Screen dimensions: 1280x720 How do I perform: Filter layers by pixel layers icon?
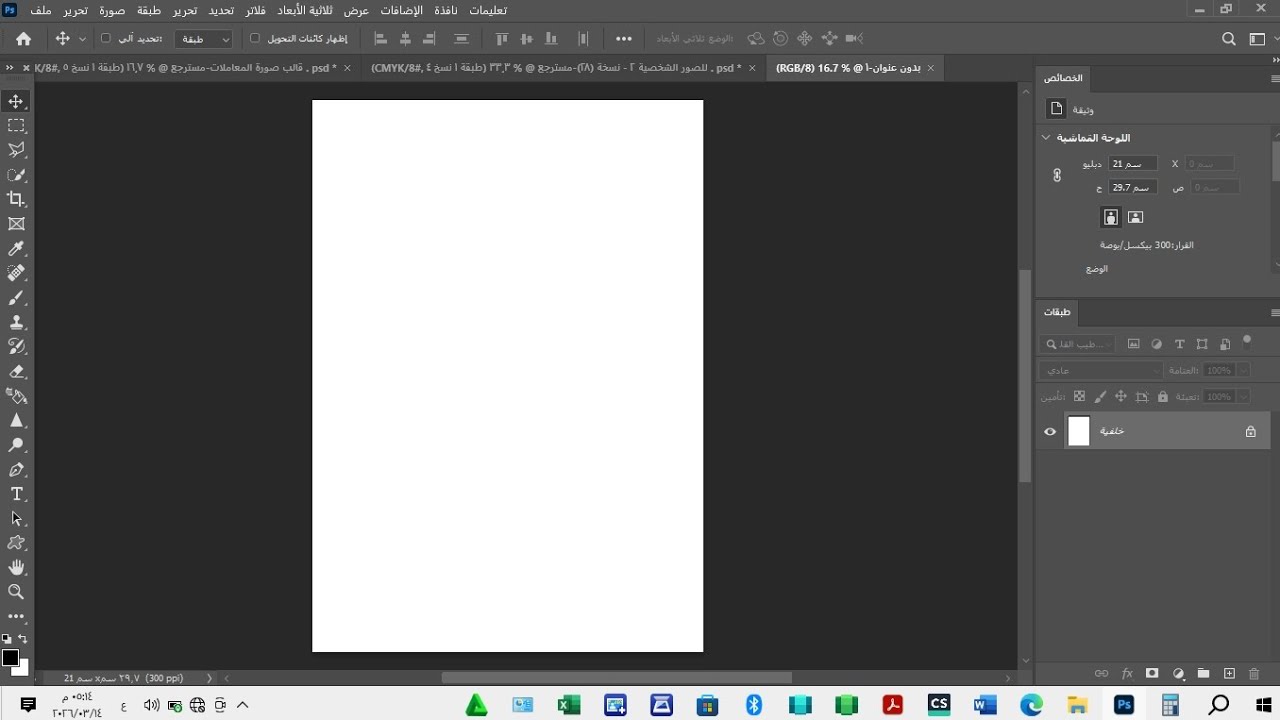click(x=1133, y=344)
